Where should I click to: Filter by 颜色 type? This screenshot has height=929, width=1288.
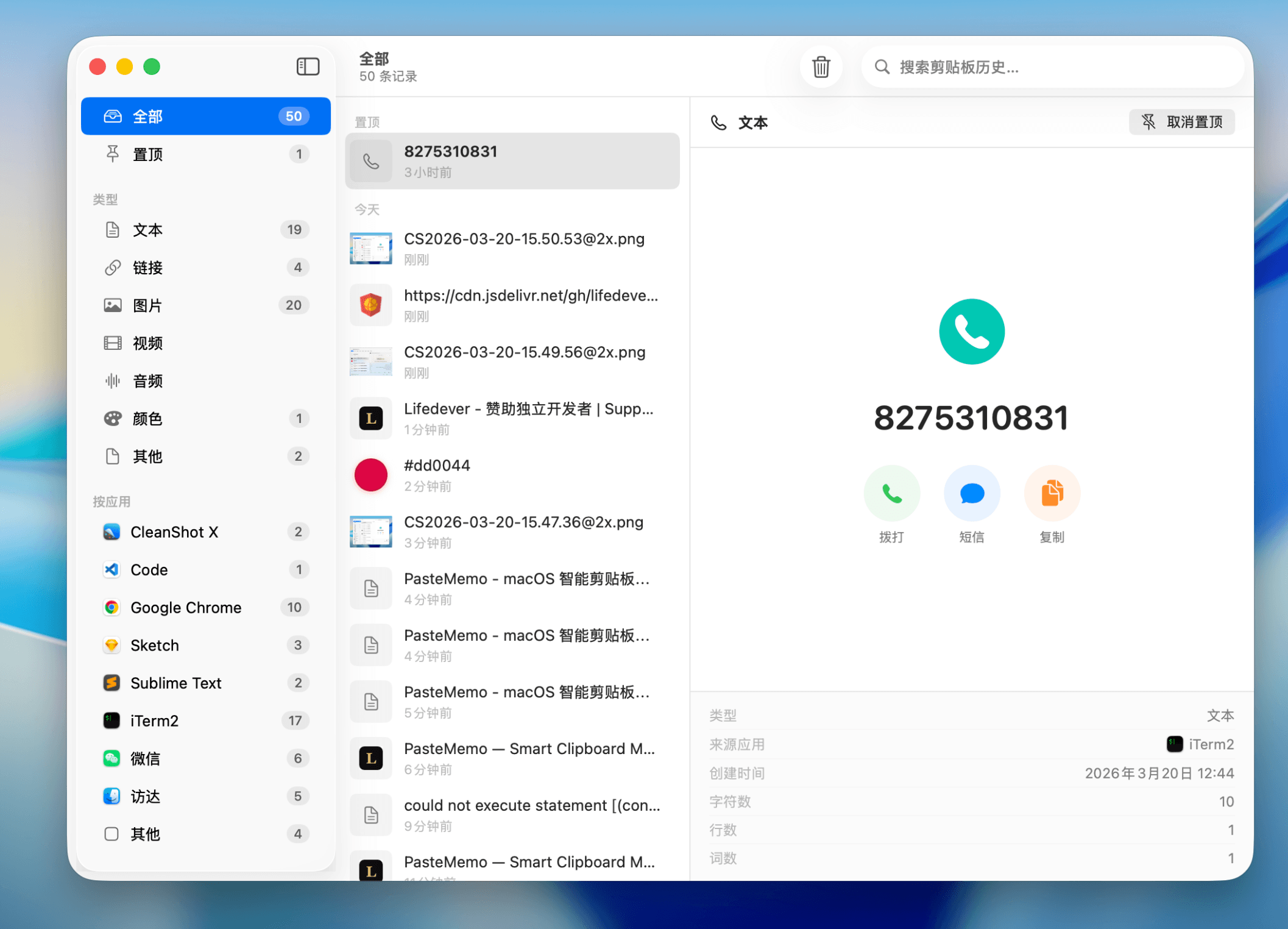click(x=206, y=418)
